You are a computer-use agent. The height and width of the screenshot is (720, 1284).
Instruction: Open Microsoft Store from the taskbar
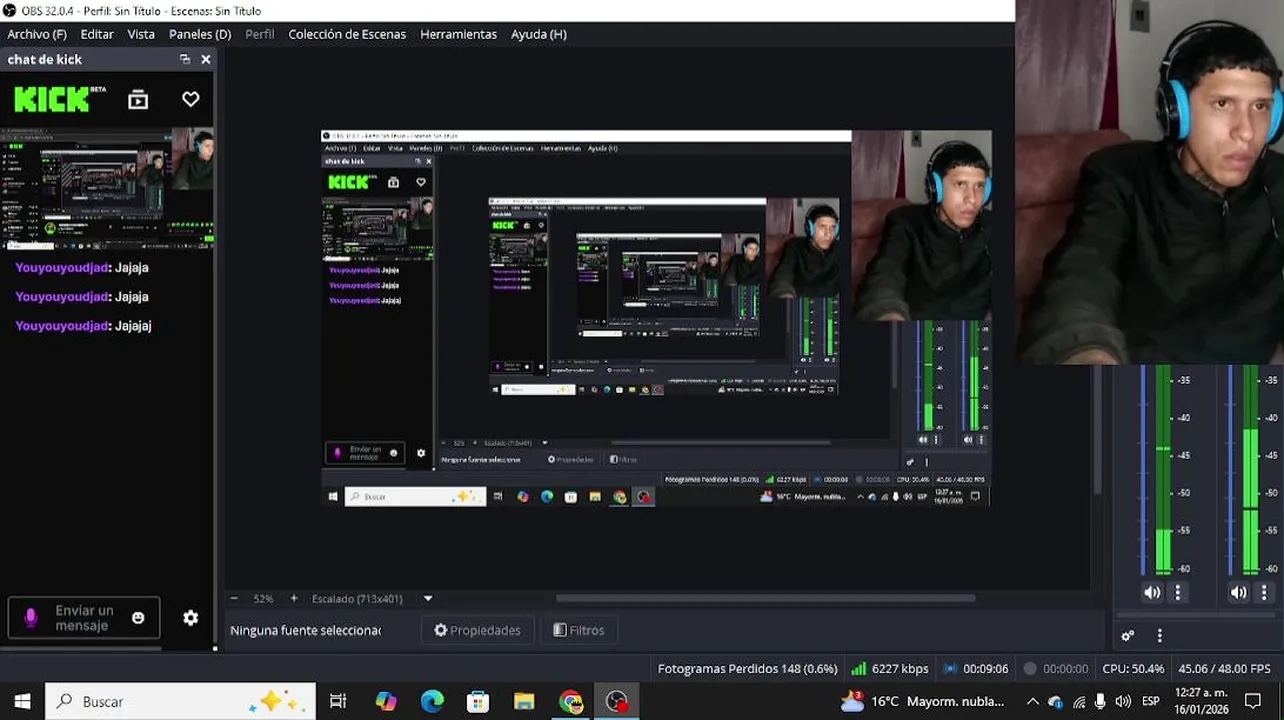click(478, 701)
